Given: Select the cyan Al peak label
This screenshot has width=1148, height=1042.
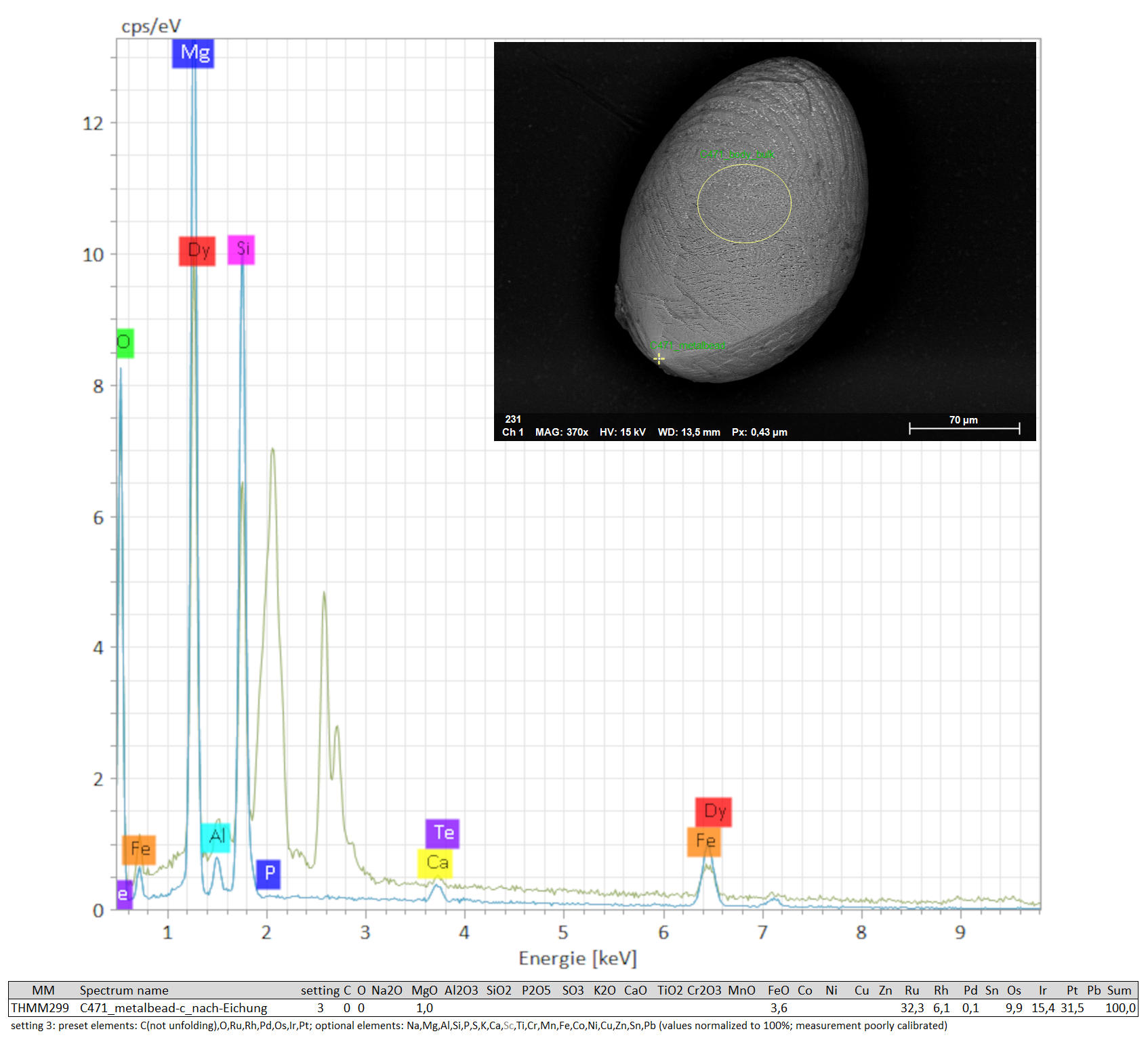Looking at the screenshot, I should pyautogui.click(x=216, y=837).
